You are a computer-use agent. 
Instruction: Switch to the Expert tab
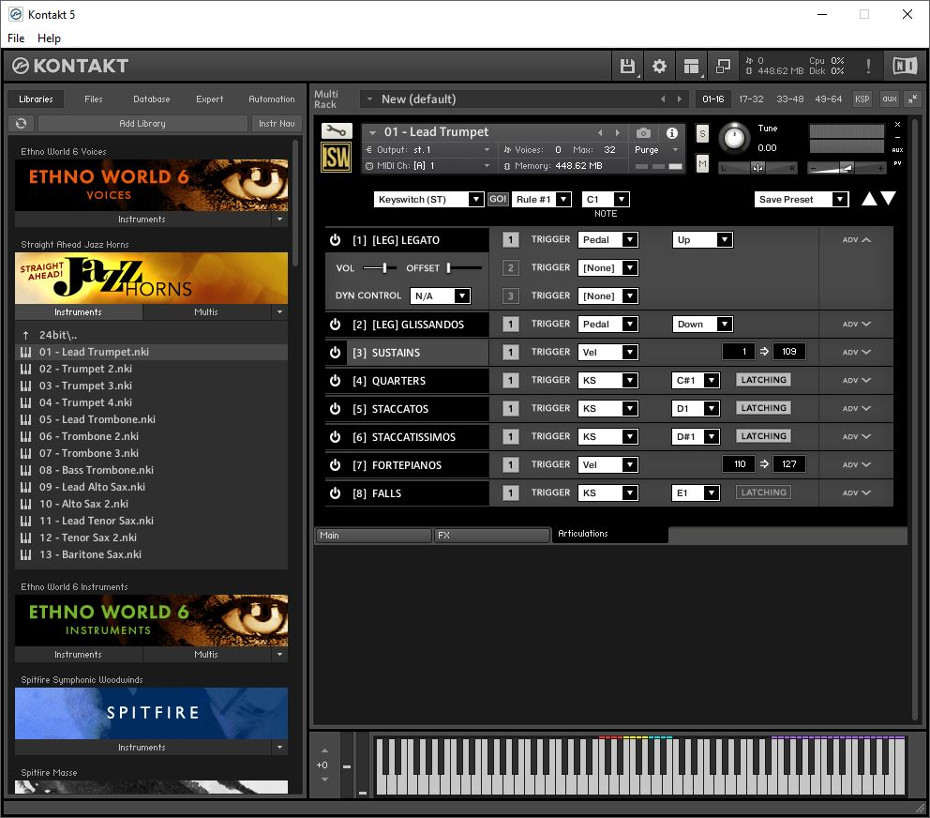(x=209, y=99)
